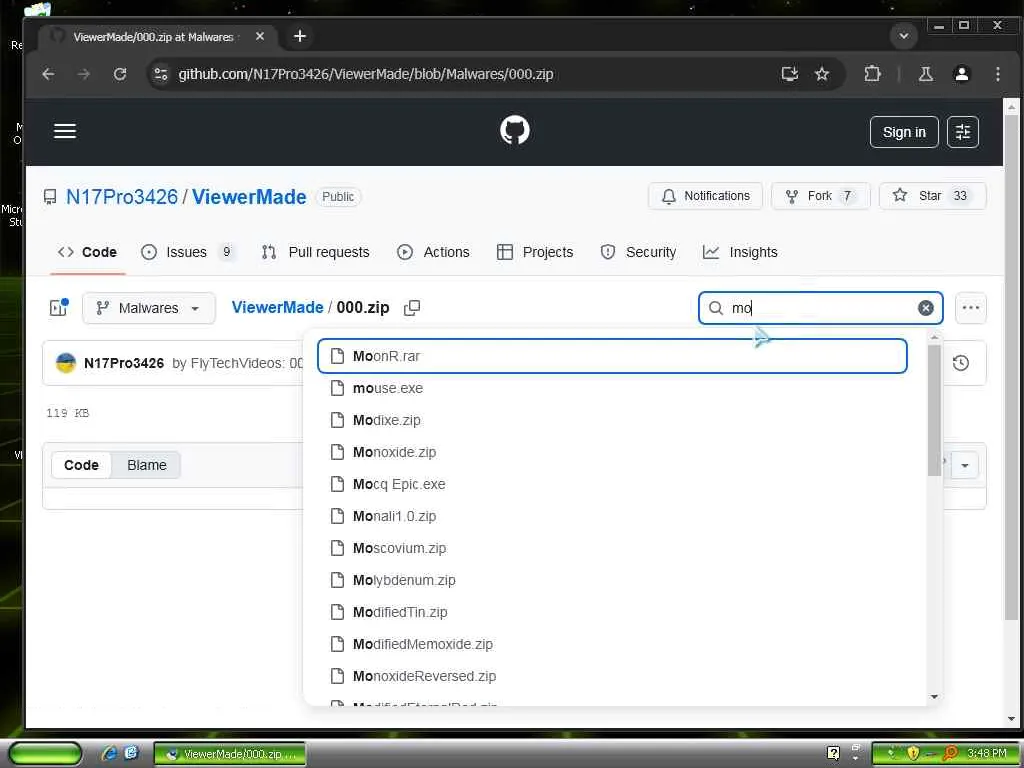Open the Chrome profile avatar
This screenshot has width=1024, height=768.
(x=961, y=74)
